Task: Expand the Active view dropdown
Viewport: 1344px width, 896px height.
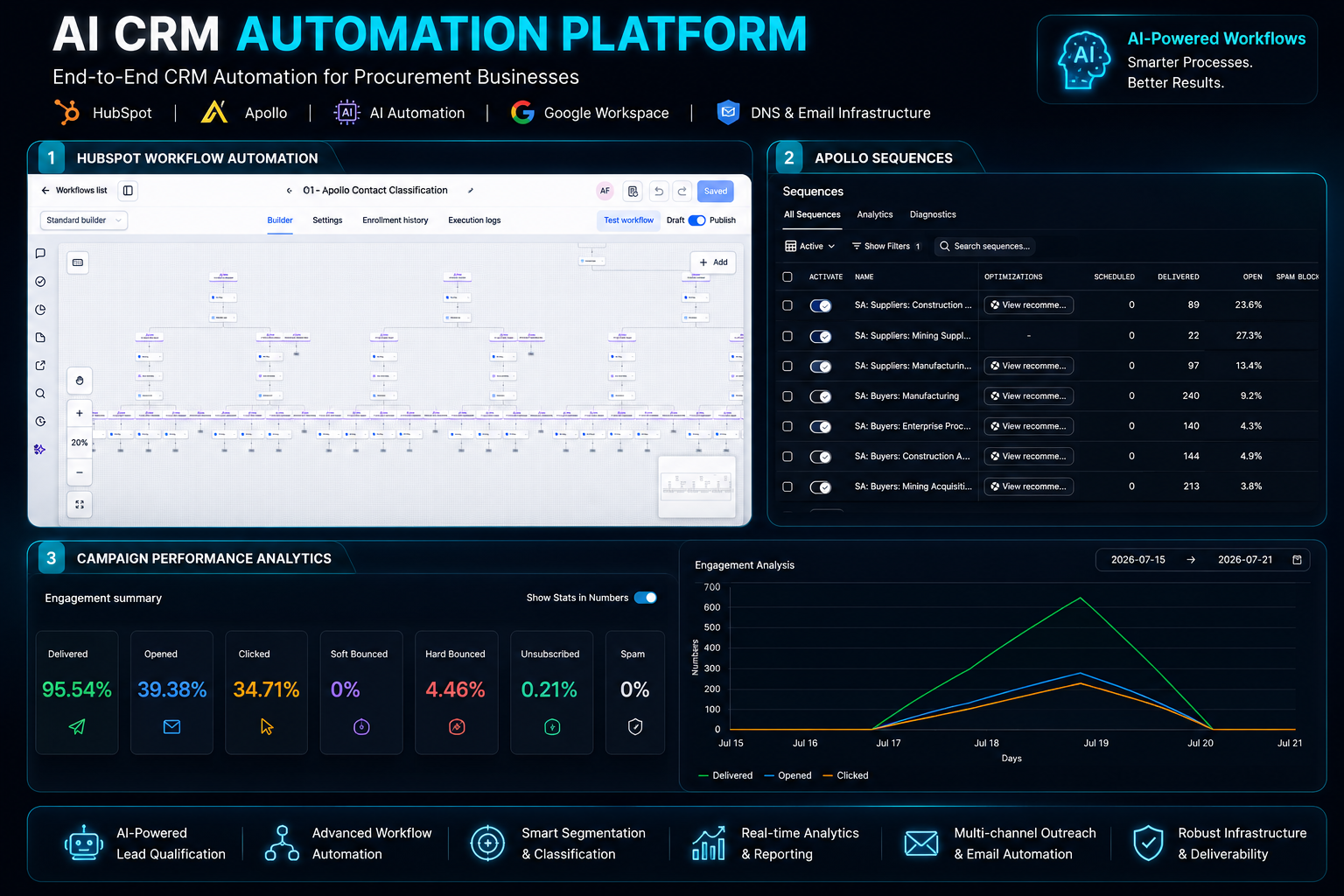Action: (810, 247)
